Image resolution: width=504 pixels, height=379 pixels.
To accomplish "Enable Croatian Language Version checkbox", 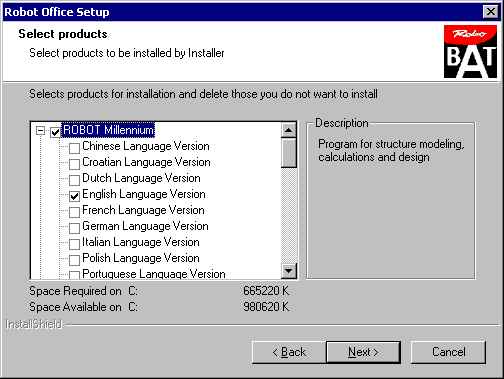I will 74,164.
